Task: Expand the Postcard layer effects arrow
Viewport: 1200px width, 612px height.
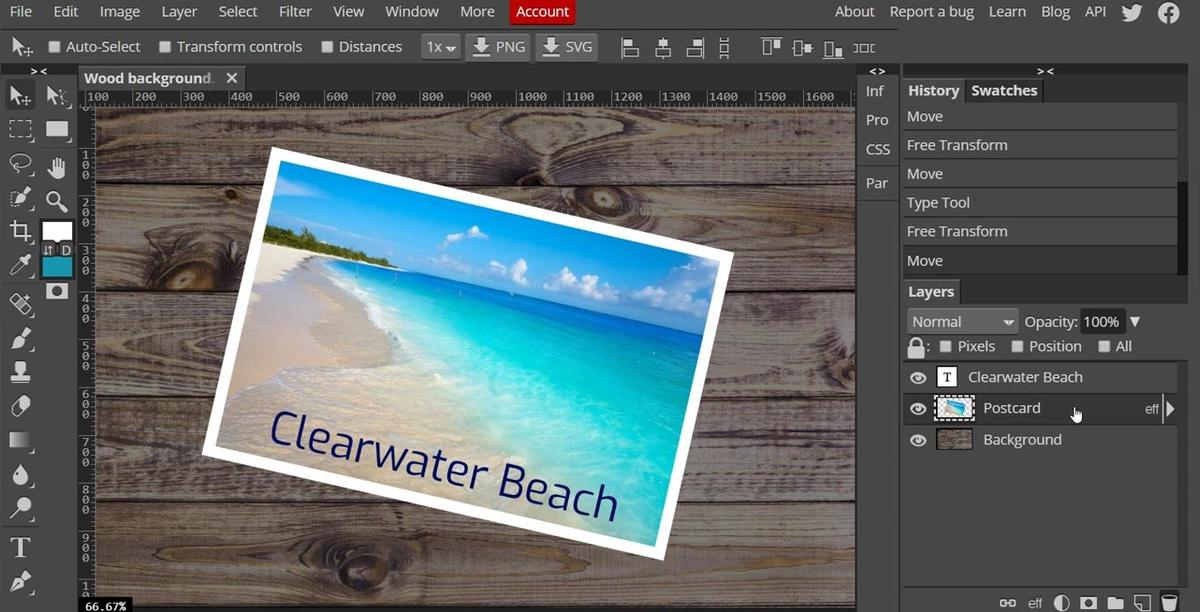Action: [1170, 409]
